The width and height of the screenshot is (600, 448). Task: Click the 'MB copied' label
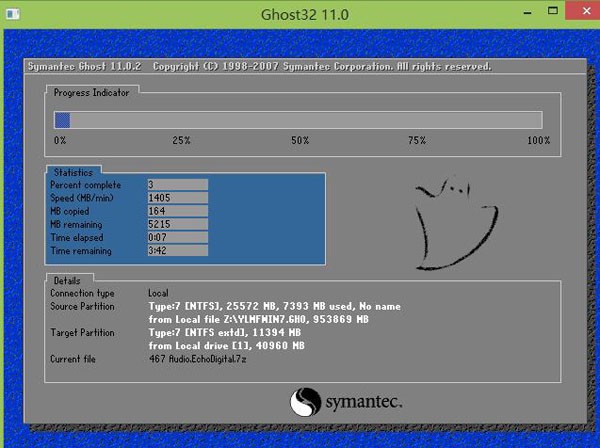pos(70,211)
